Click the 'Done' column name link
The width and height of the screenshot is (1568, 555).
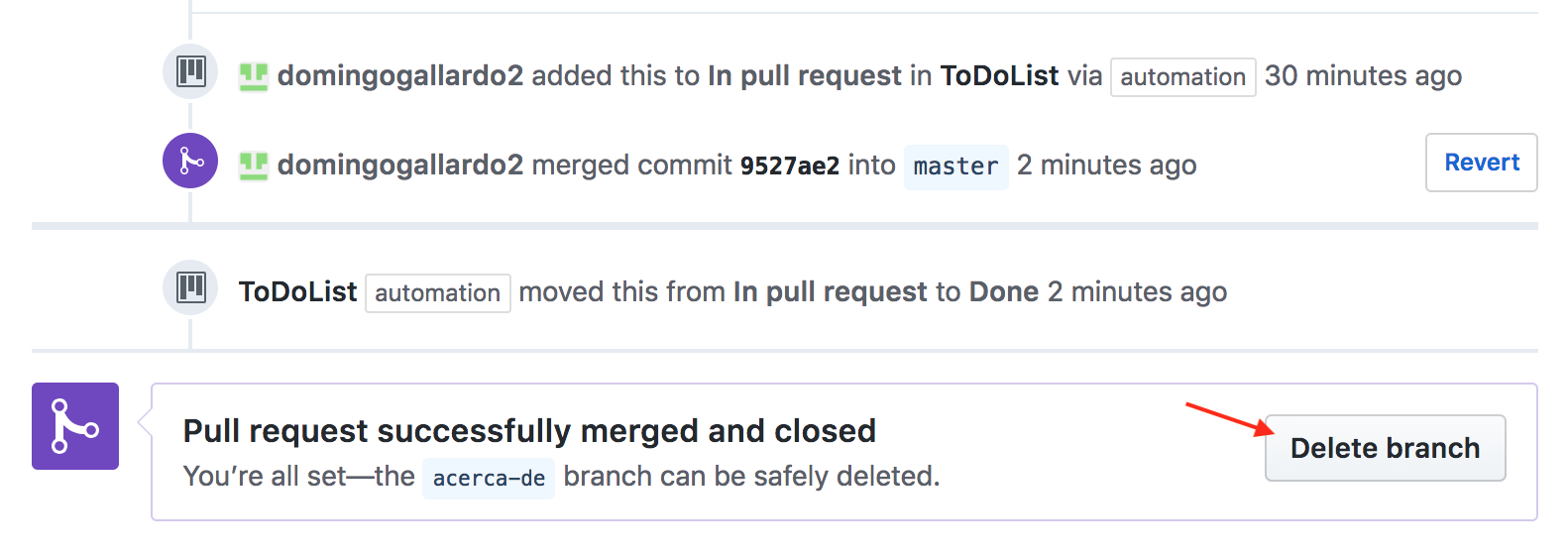click(1003, 292)
